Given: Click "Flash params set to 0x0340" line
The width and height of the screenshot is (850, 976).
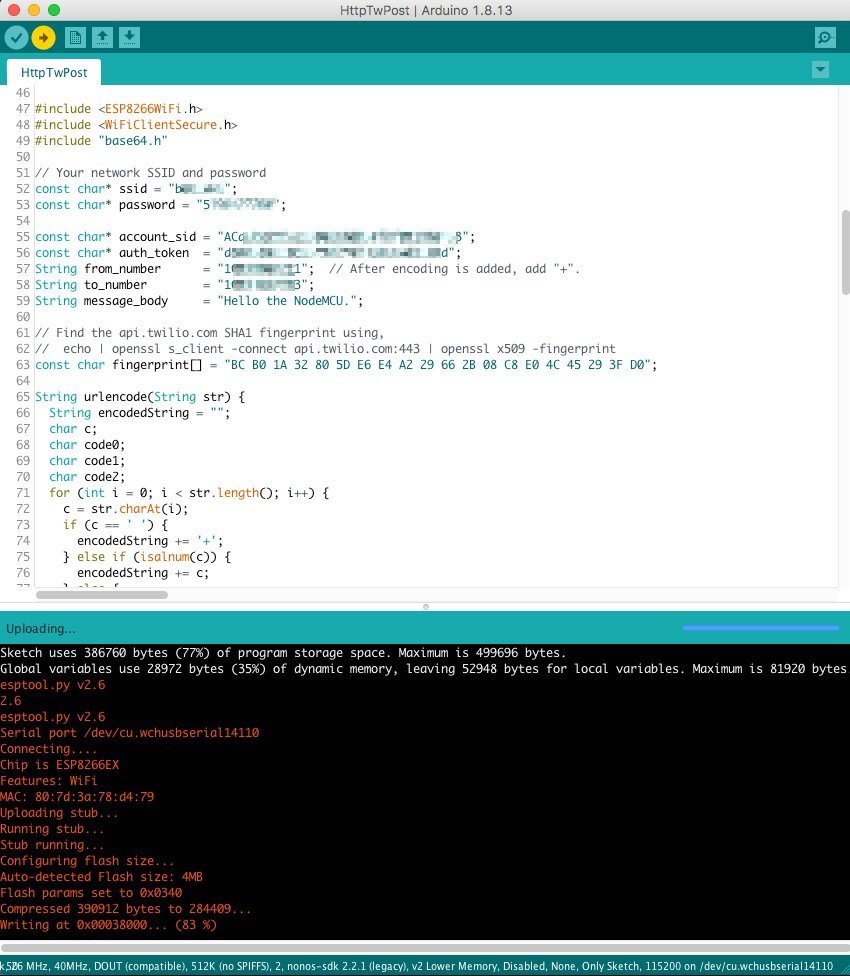Looking at the screenshot, I should [x=91, y=893].
